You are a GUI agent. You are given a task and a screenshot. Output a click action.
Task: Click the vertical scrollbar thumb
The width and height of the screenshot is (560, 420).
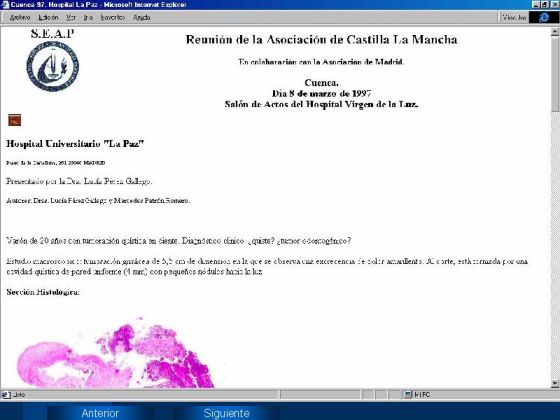[555, 74]
